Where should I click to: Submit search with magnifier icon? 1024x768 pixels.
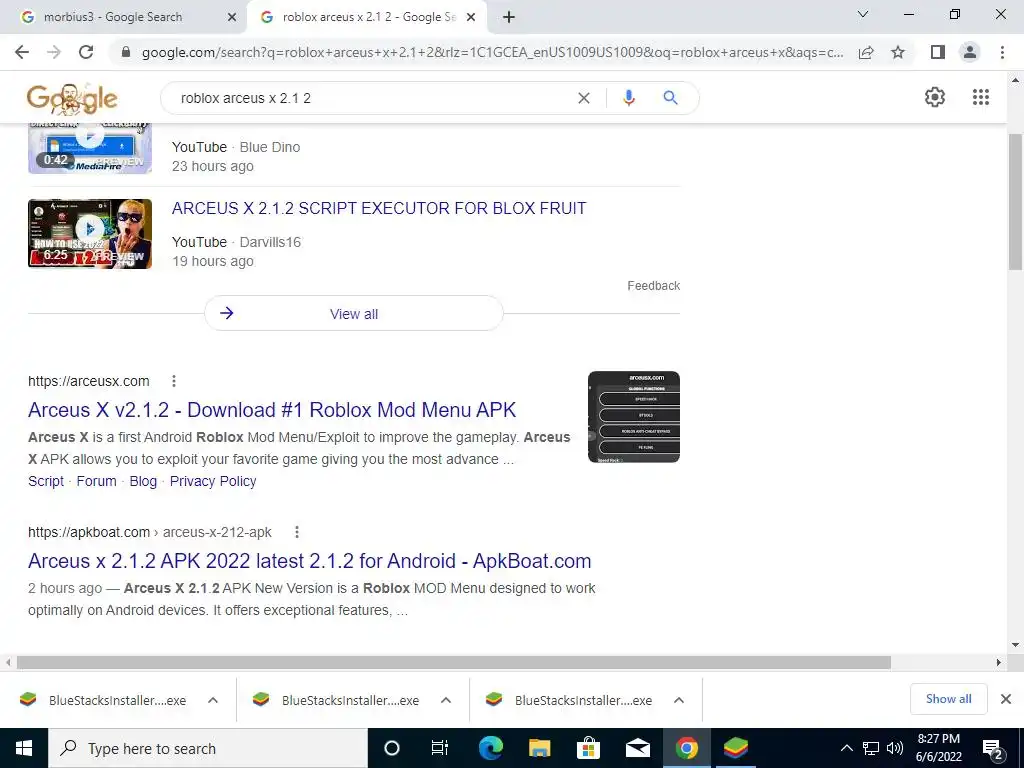click(670, 98)
